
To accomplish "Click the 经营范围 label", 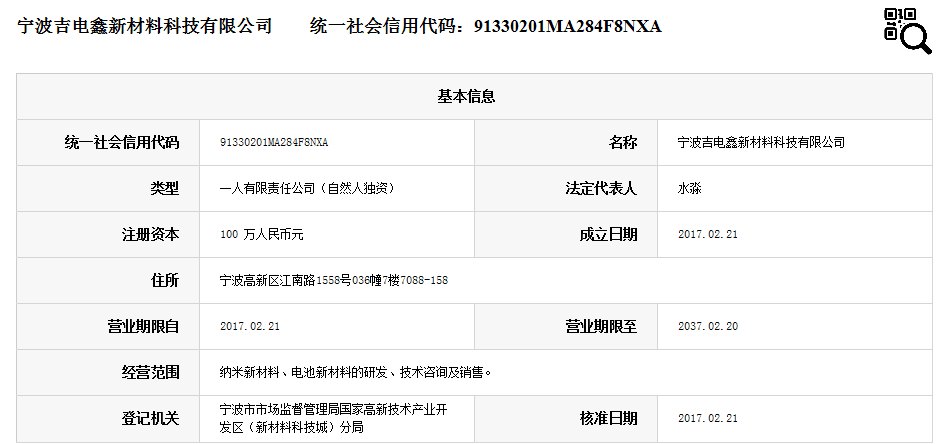I will [x=151, y=372].
